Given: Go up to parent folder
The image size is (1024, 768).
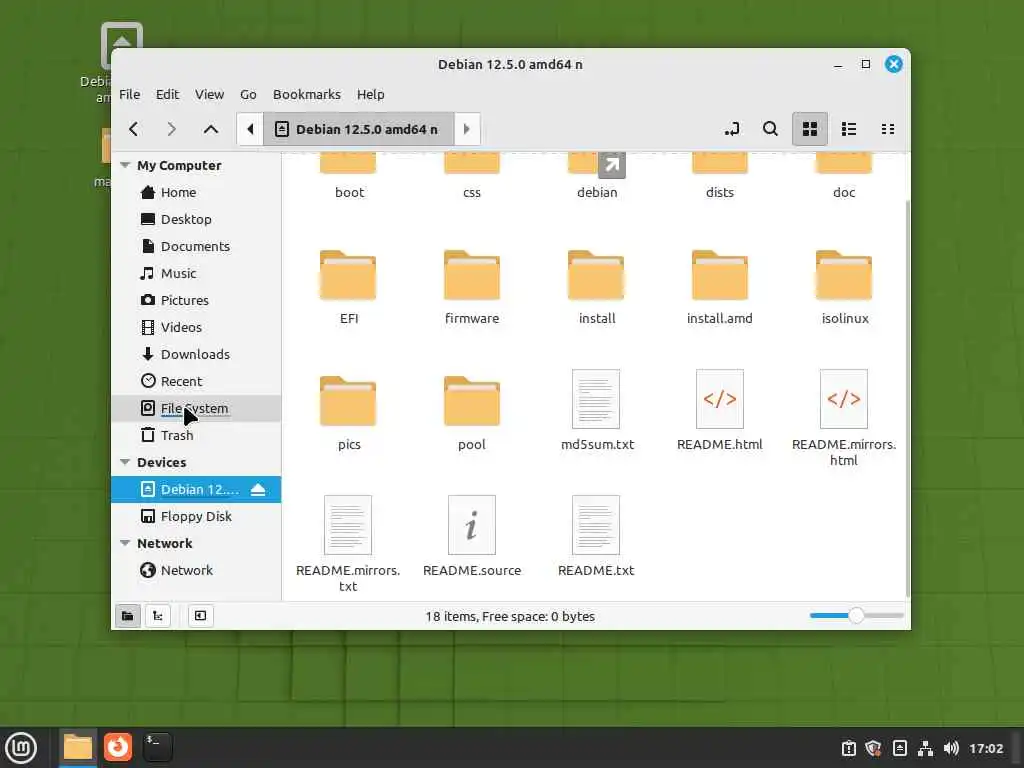Looking at the screenshot, I should [x=210, y=129].
